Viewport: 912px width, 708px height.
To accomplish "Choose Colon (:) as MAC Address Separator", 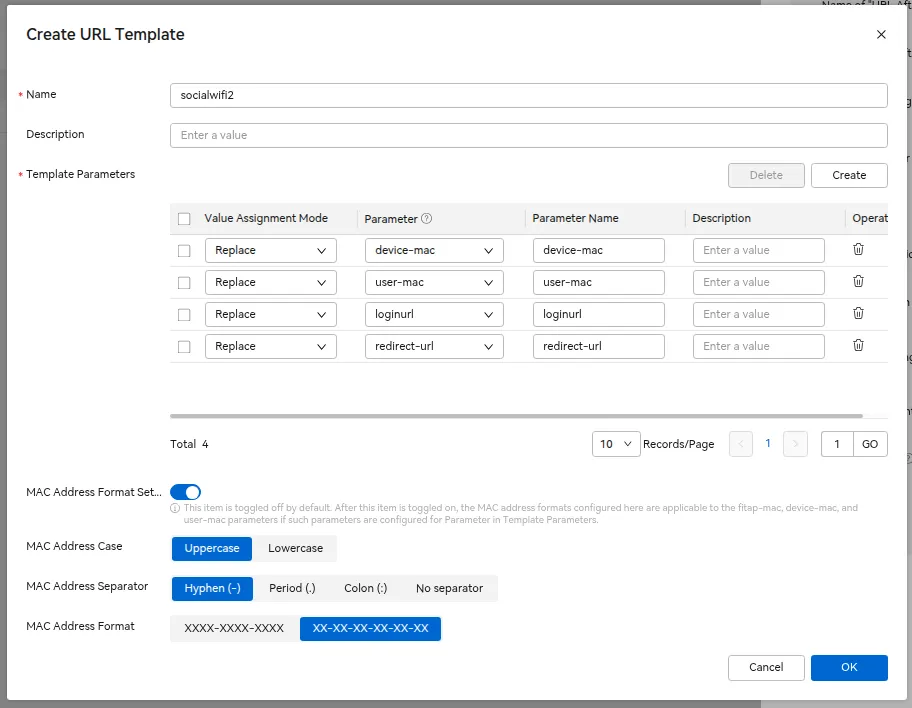I will (365, 588).
